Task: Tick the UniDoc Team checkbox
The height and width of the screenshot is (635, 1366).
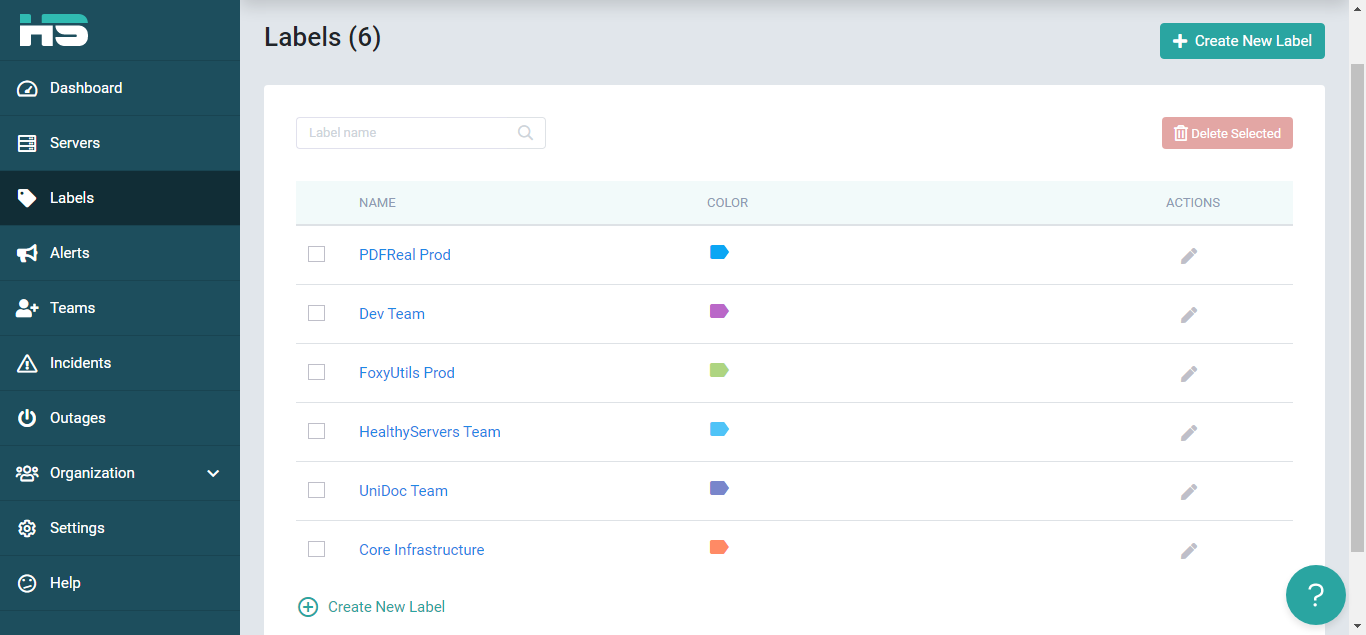Action: [x=317, y=491]
